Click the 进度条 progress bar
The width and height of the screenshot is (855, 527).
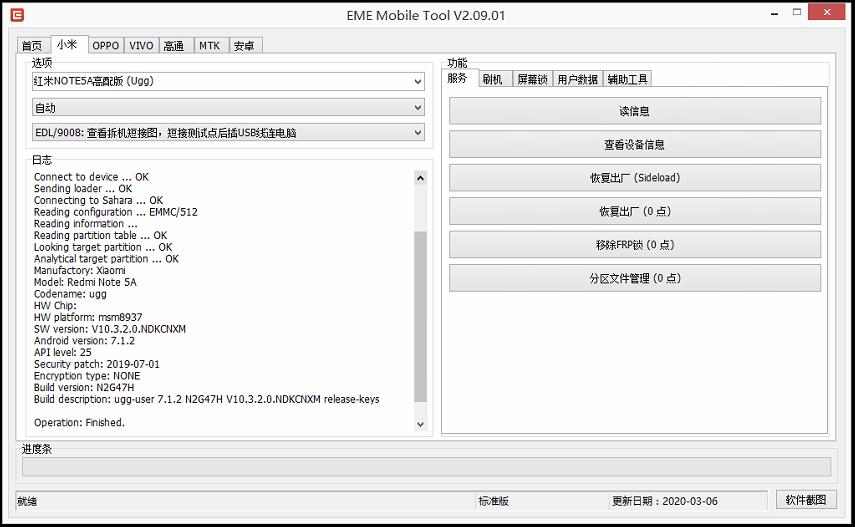[x=426, y=467]
